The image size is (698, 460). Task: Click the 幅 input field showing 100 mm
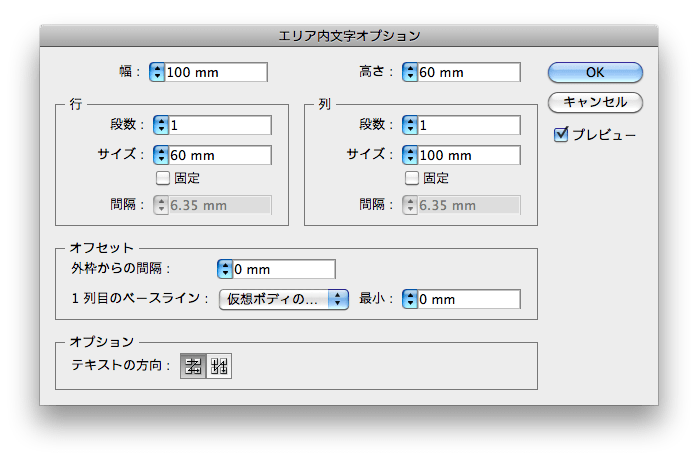tap(216, 72)
